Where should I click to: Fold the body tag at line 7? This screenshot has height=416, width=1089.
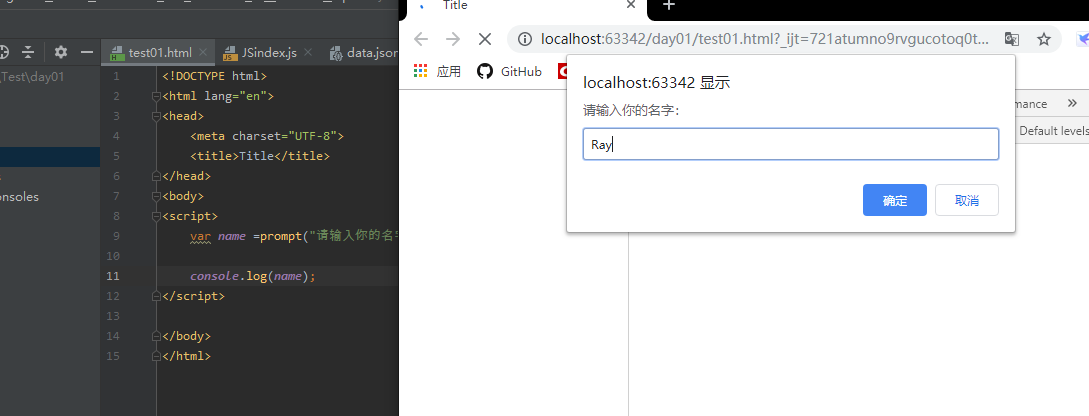pos(156,197)
